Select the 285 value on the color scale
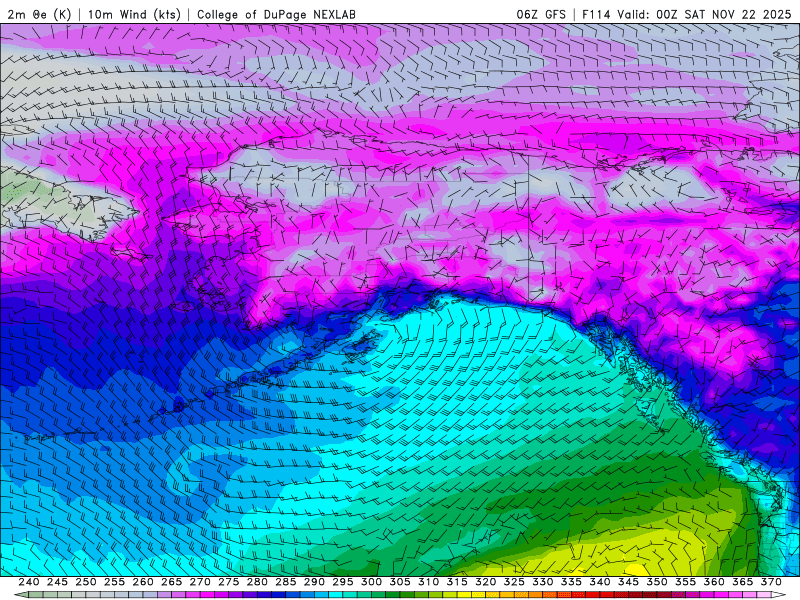This screenshot has height=600, width=800. pos(286,582)
